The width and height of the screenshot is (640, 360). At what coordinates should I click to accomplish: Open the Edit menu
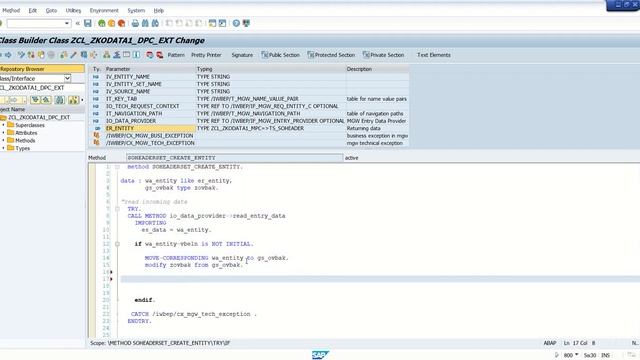(33, 10)
